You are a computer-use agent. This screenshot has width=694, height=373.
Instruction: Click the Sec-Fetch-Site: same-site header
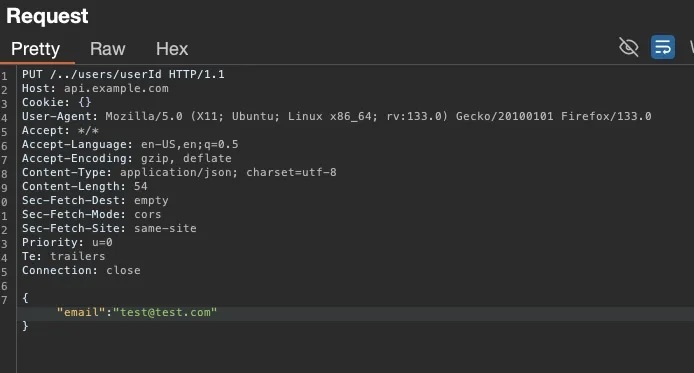point(109,228)
